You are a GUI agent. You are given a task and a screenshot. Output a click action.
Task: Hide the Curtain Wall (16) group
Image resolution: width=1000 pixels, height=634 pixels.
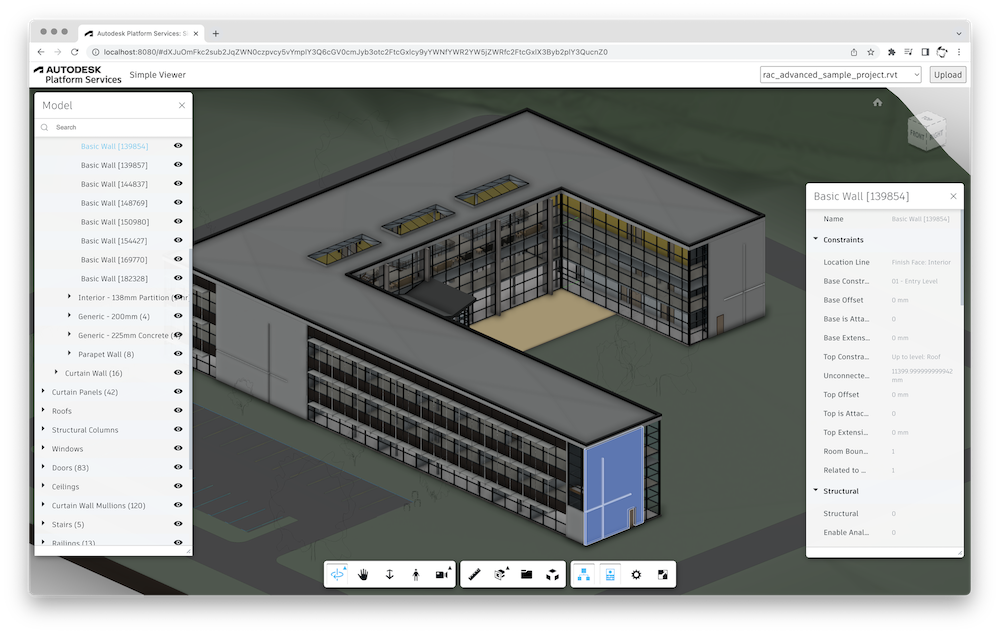click(179, 372)
